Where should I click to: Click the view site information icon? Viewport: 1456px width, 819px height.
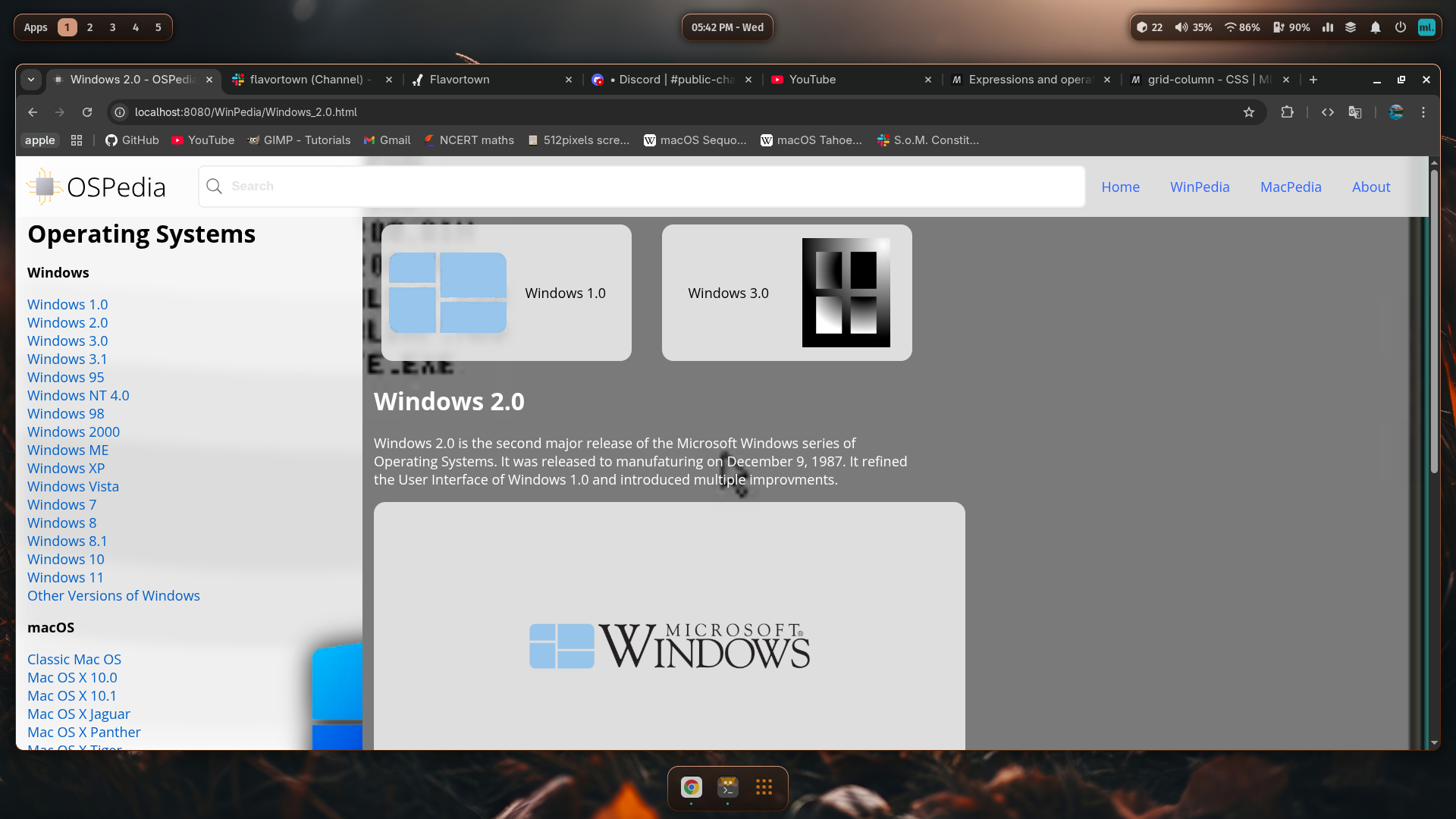tap(120, 112)
